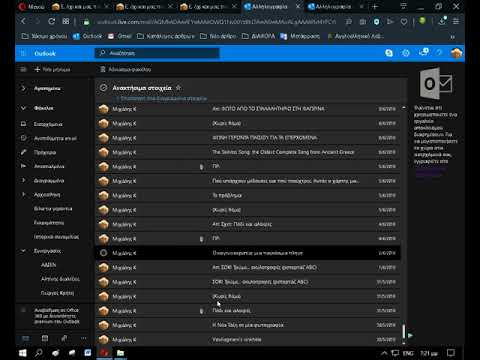This screenshot has height=360, width=480.
Task: Open the Απεσταλμένα sent folder
Action: pyautogui.click(x=49, y=166)
